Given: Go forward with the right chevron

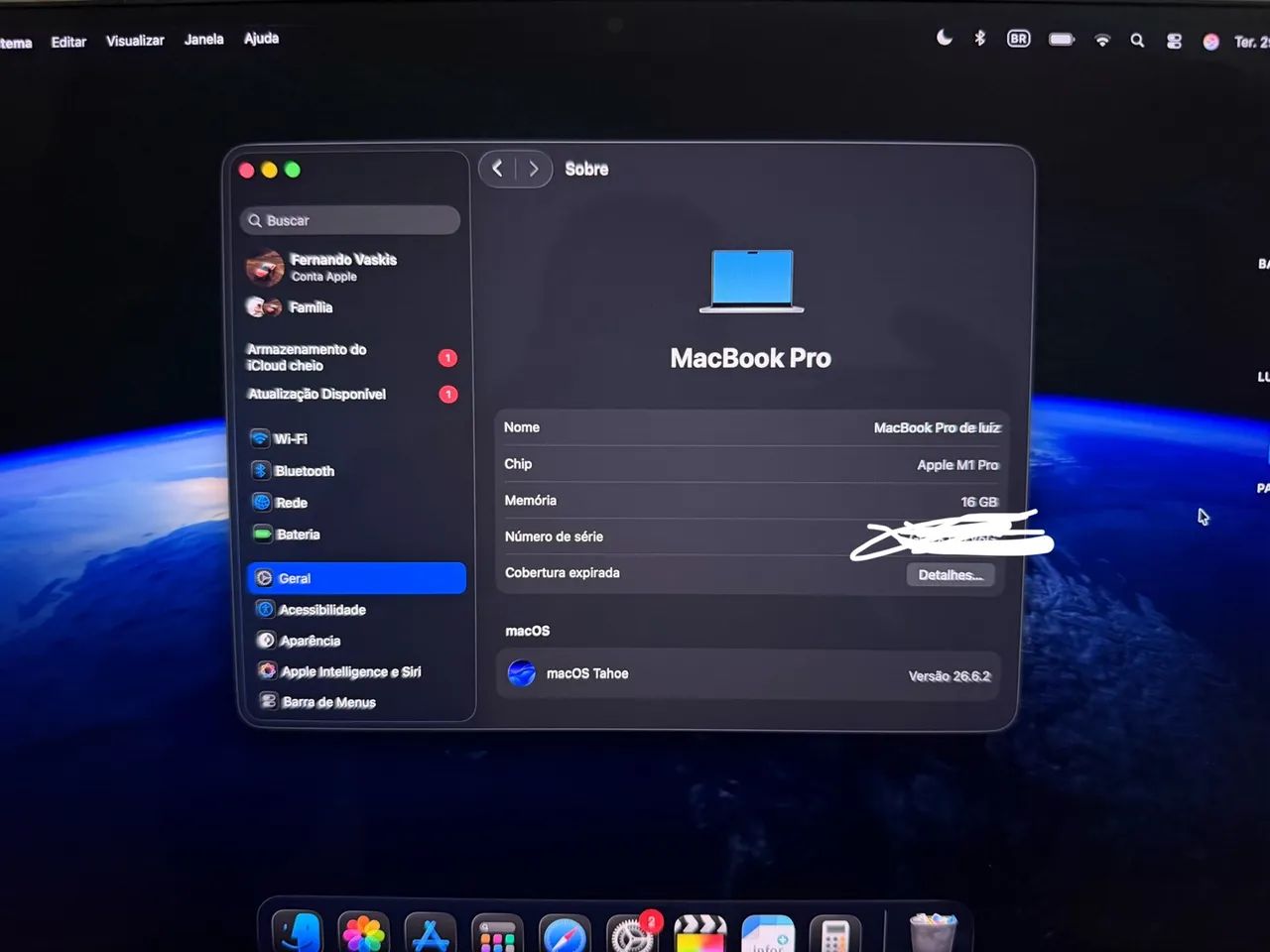Looking at the screenshot, I should [x=533, y=169].
